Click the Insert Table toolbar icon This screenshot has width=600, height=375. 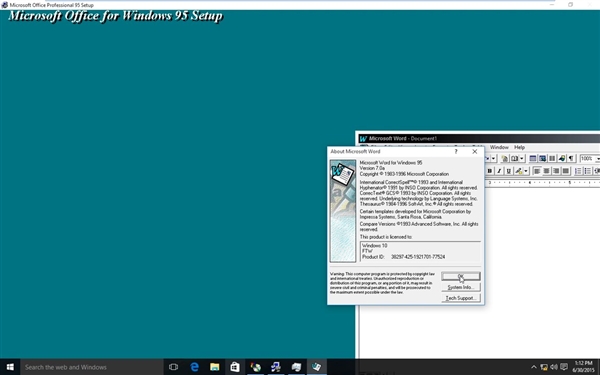pyautogui.click(x=533, y=158)
